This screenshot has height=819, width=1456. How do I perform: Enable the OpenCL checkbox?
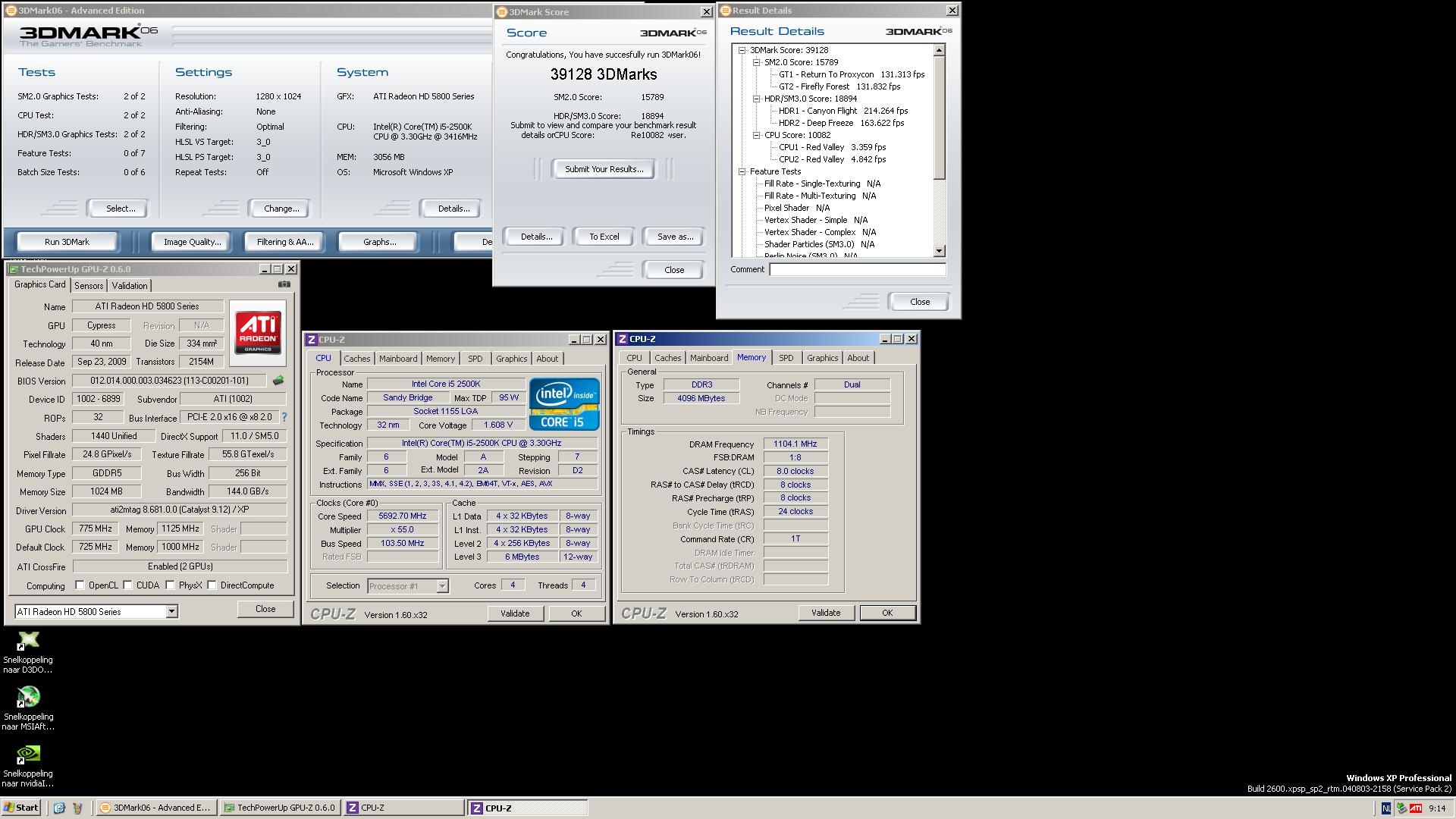[x=80, y=585]
